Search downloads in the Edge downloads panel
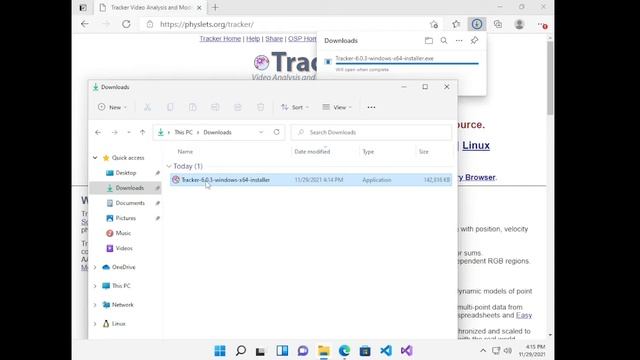 tap(444, 40)
